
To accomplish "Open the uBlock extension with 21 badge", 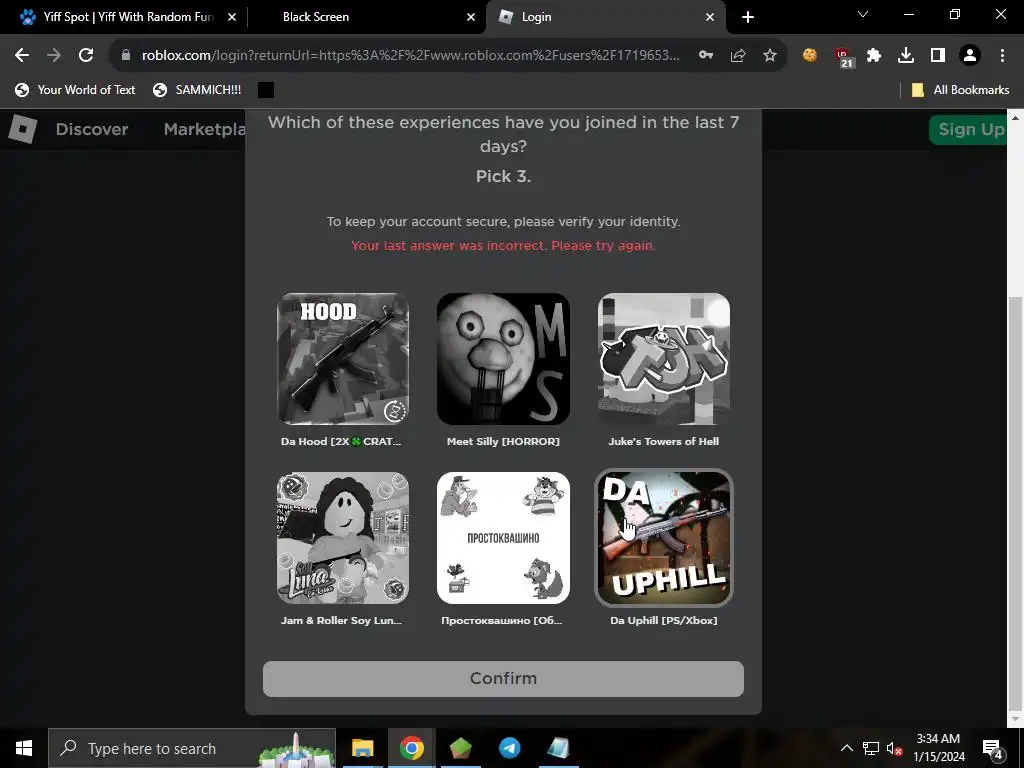I will [843, 57].
